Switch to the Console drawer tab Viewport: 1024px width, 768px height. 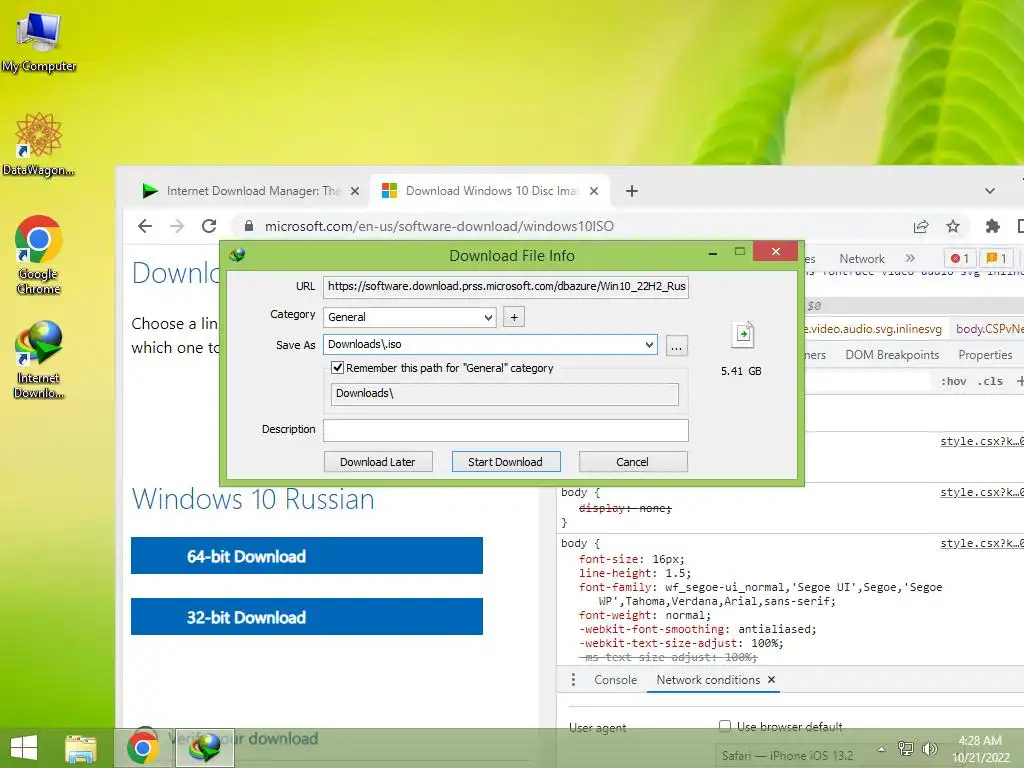point(615,680)
